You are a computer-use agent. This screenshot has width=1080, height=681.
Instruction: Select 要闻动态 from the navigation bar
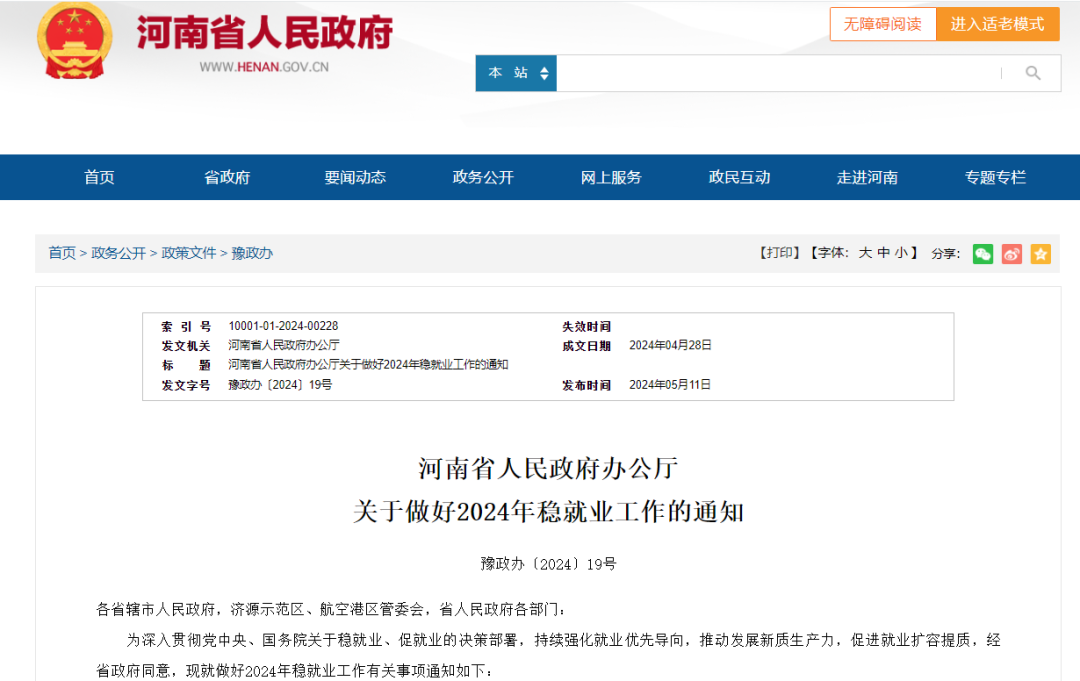point(355,177)
